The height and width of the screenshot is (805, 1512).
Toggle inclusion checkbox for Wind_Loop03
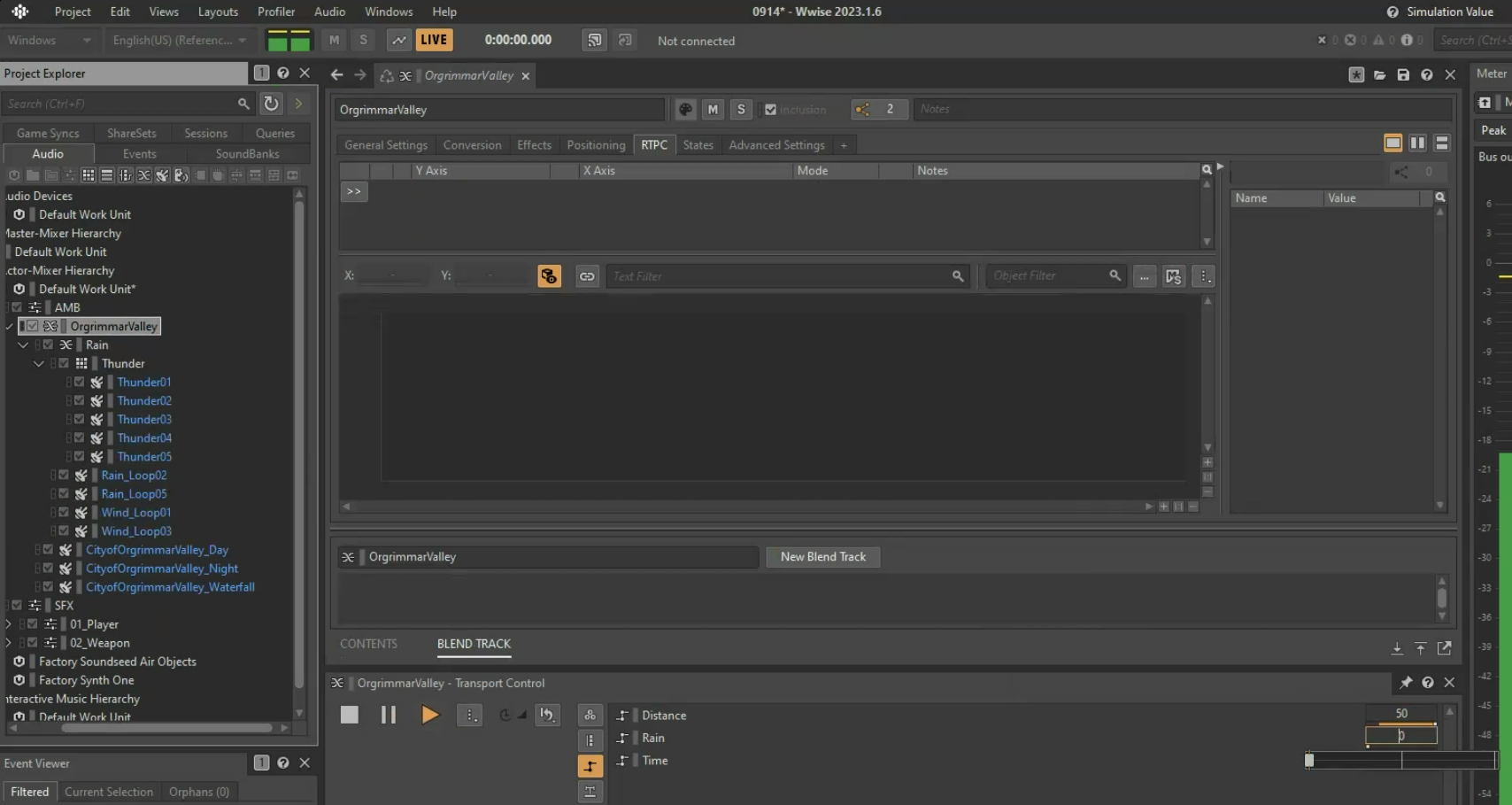point(64,530)
